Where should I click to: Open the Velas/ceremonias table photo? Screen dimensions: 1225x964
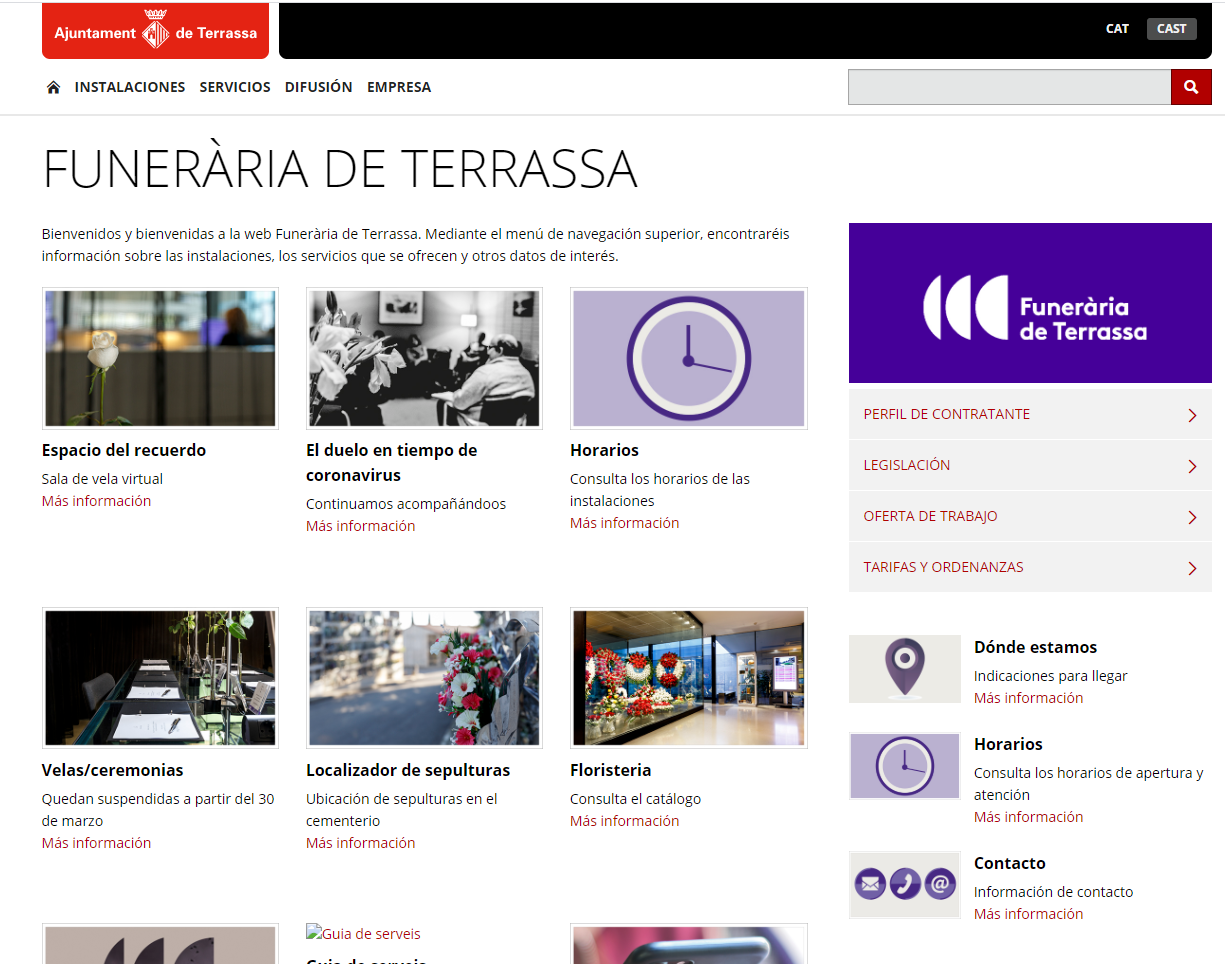(160, 678)
